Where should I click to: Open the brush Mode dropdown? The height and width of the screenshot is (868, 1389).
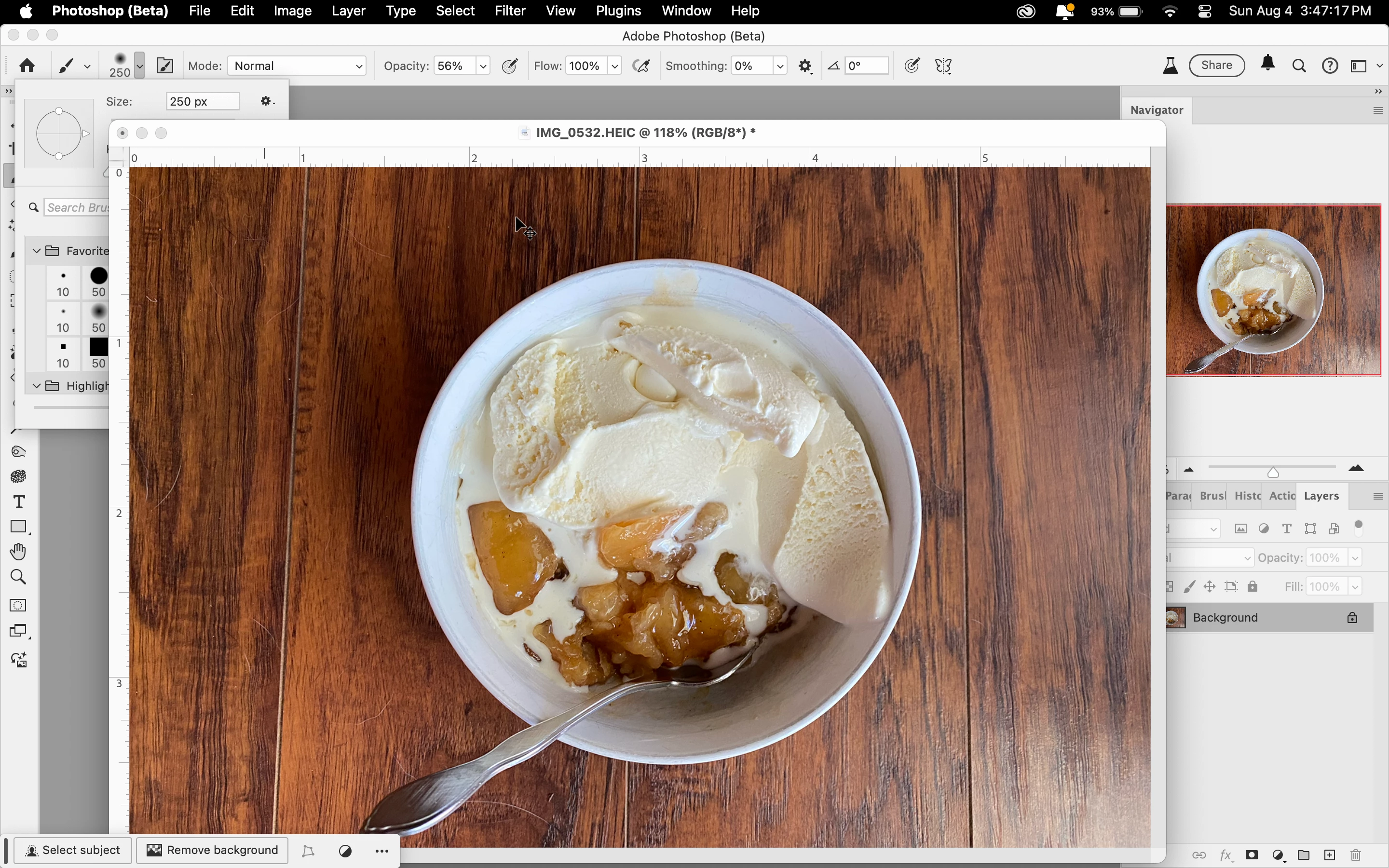click(297, 66)
